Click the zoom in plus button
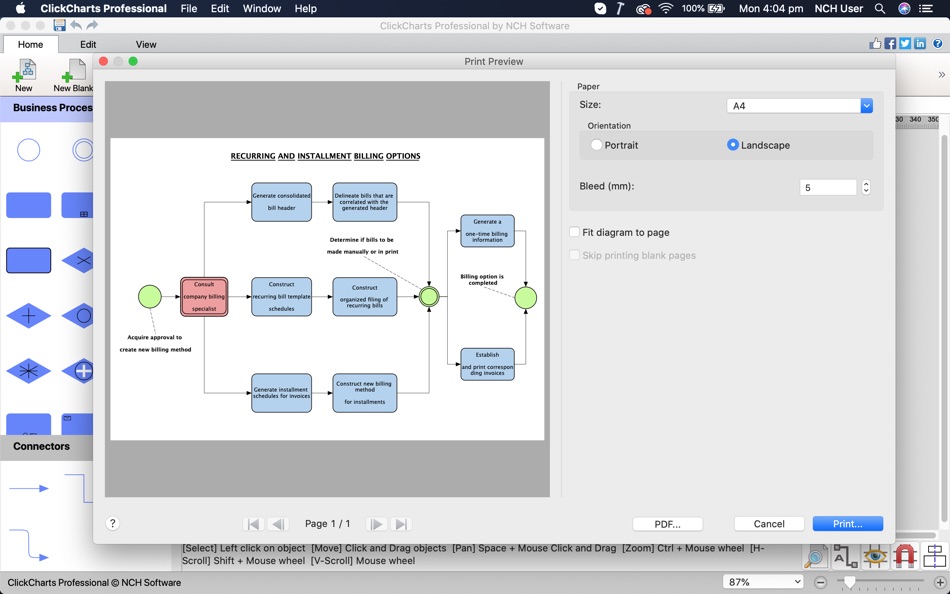The image size is (950, 594). point(940,582)
